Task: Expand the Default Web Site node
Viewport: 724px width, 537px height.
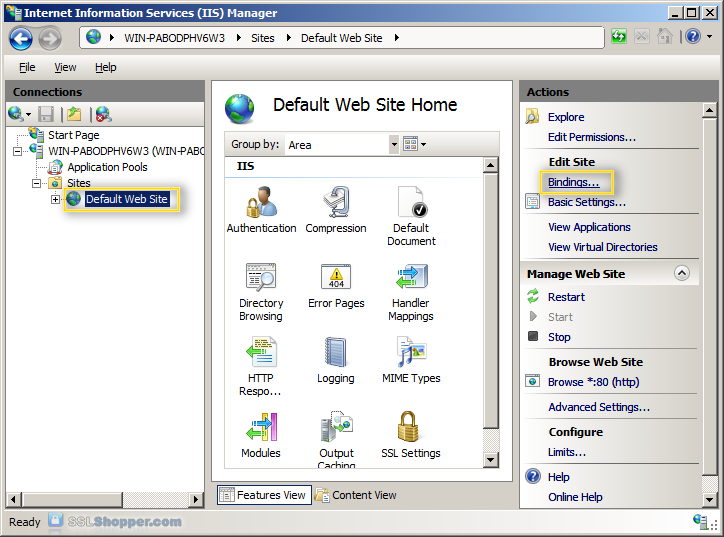Action: point(55,199)
